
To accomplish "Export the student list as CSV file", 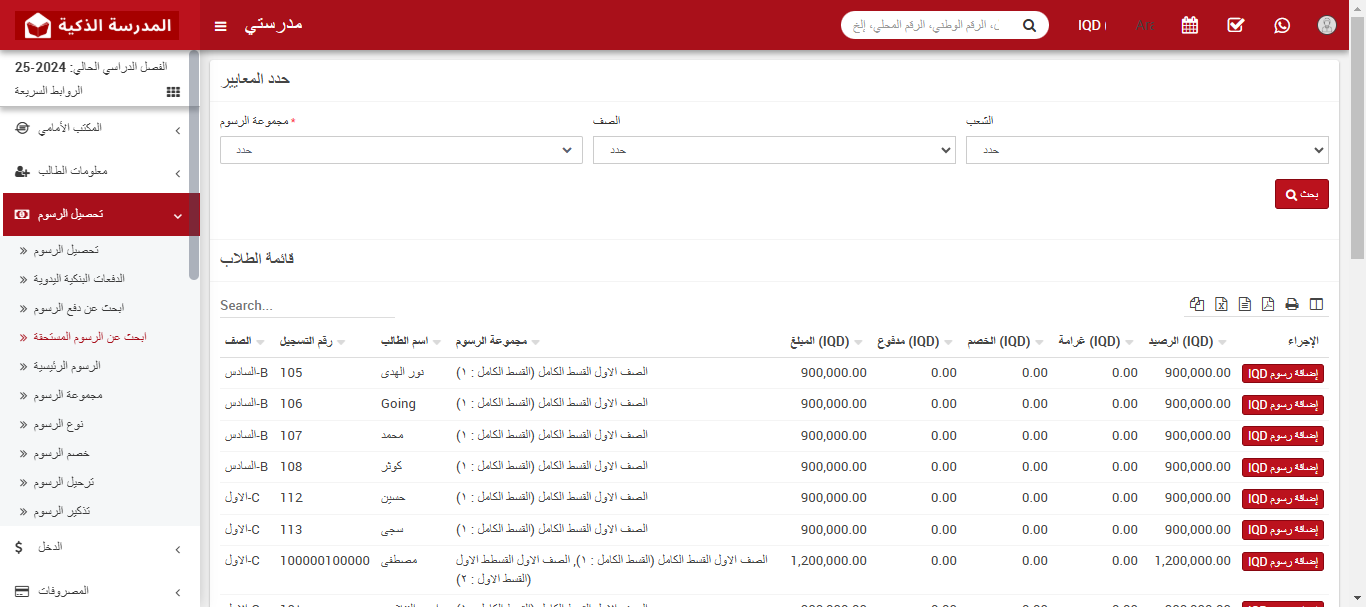I will click(x=1244, y=303).
